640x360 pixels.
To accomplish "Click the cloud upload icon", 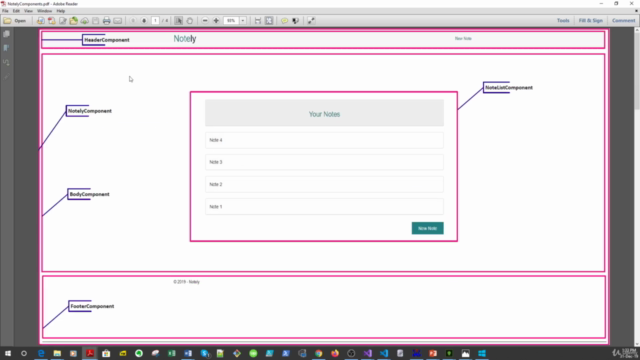I will [84, 20].
